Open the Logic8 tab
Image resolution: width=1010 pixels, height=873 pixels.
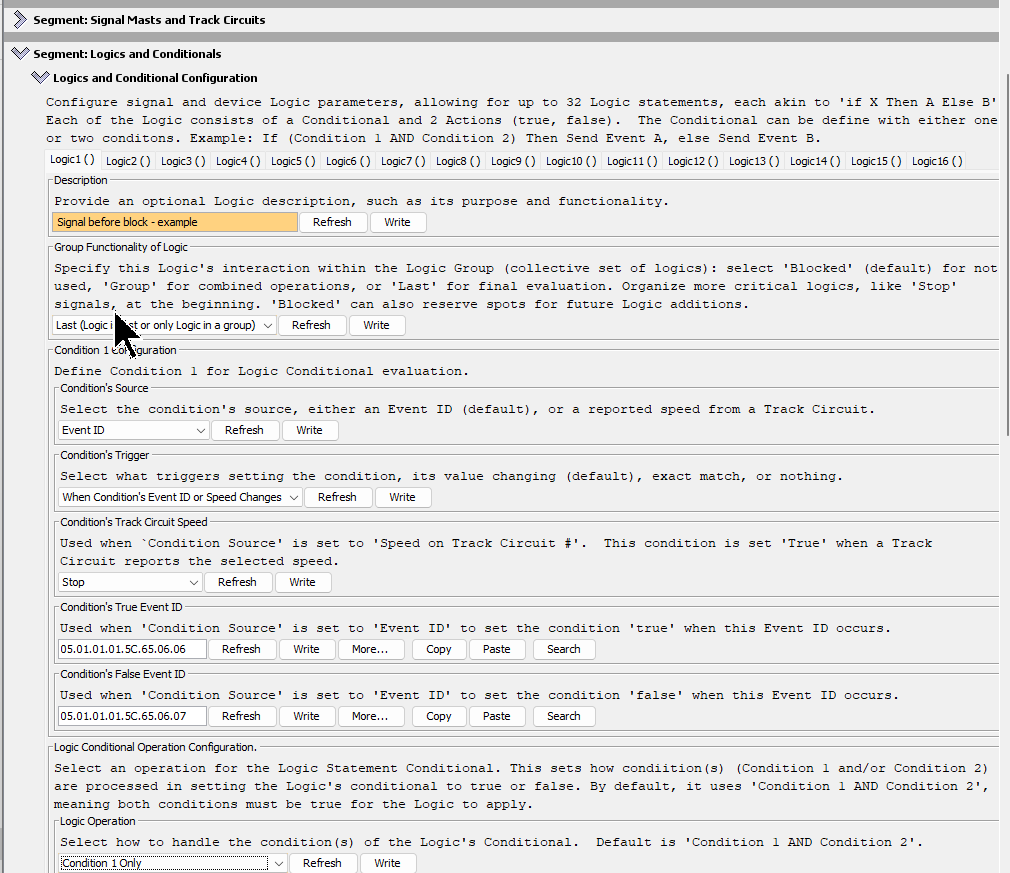458,161
